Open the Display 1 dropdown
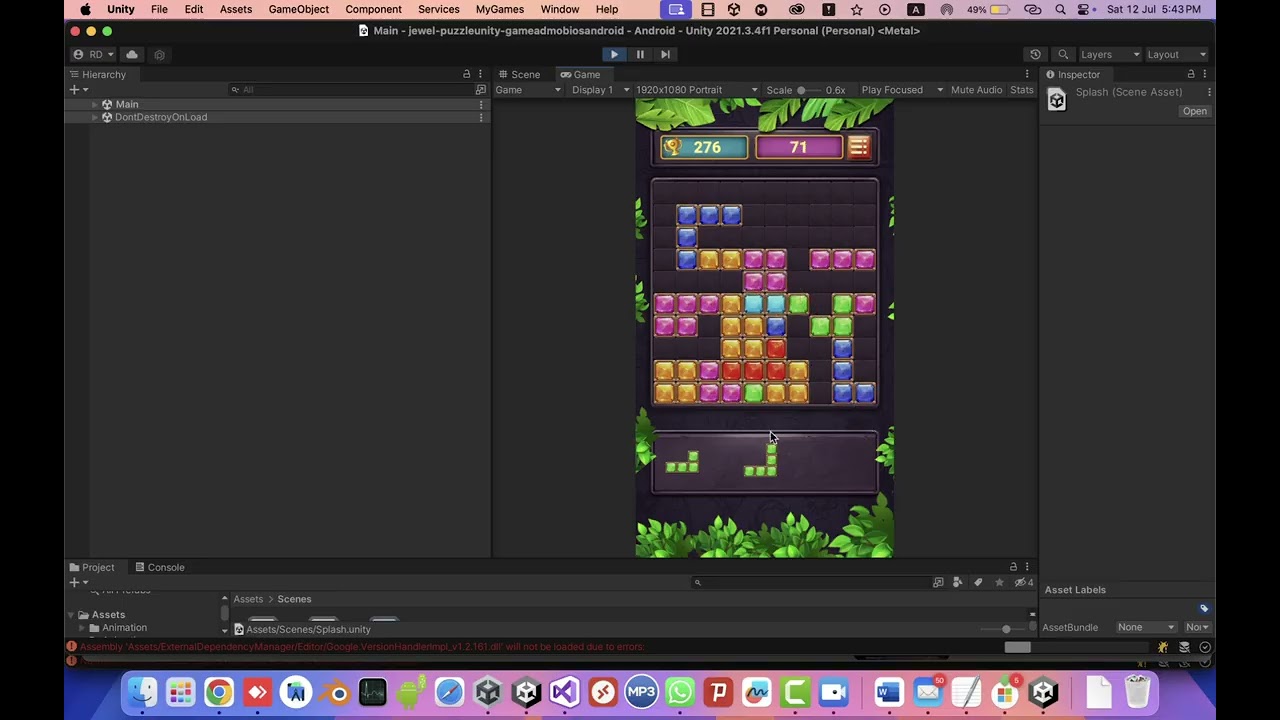The image size is (1280, 720). coord(600,90)
